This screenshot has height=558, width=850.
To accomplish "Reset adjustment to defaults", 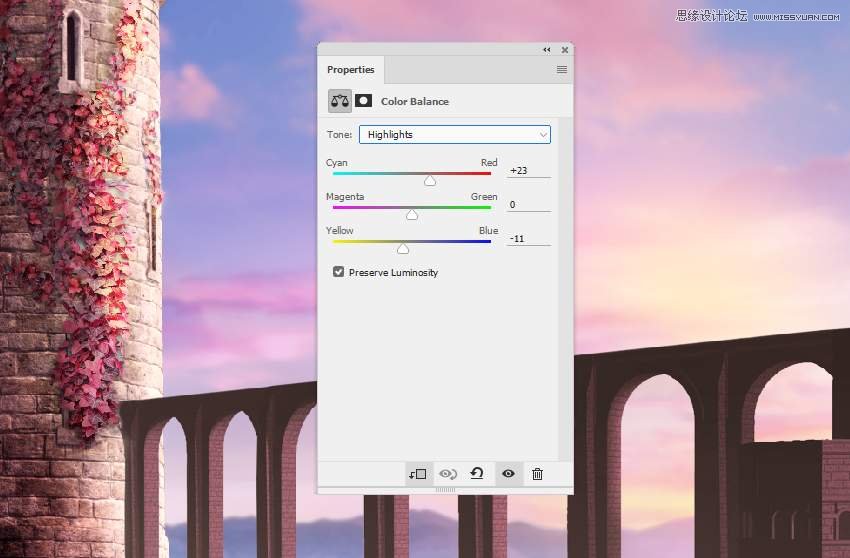I will pyautogui.click(x=477, y=473).
